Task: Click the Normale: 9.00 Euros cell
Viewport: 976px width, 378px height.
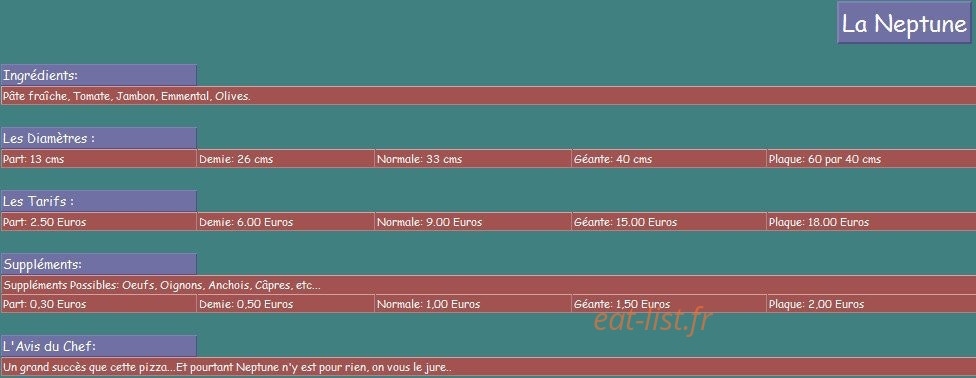Action: click(473, 222)
